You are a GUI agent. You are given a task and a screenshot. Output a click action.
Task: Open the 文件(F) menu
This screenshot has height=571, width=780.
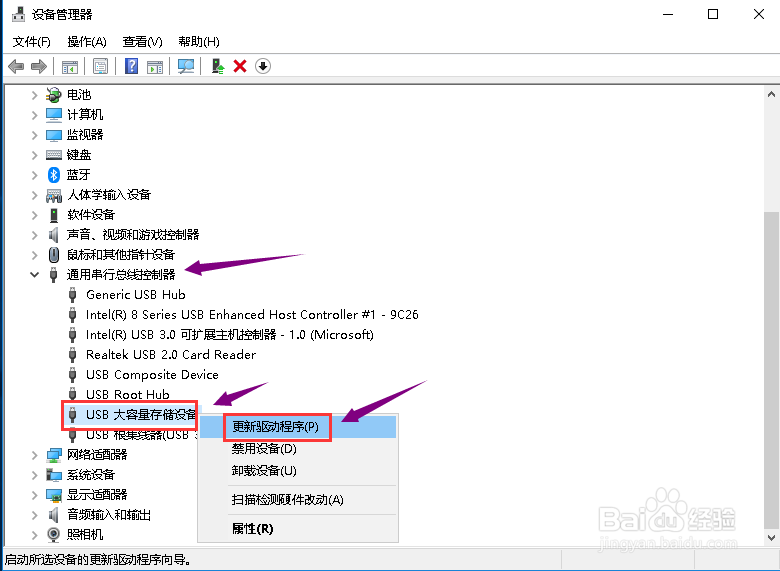[x=32, y=41]
